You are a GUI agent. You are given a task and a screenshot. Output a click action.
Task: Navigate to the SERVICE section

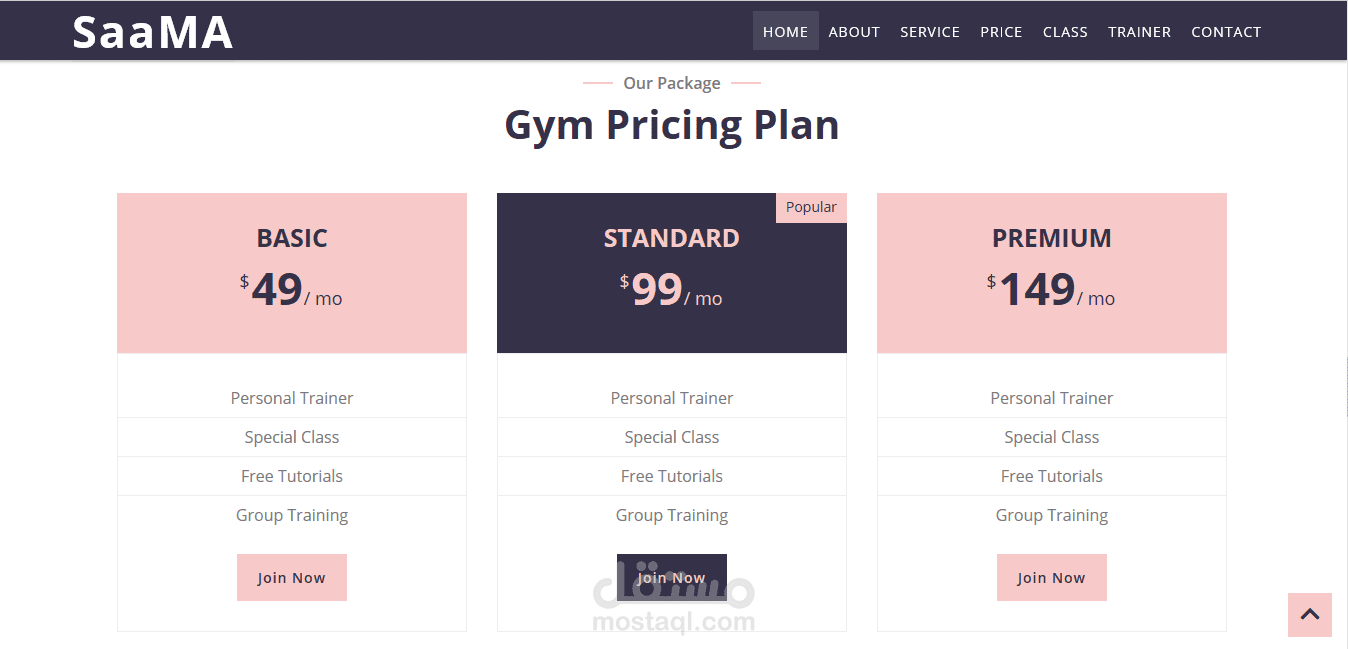tap(929, 32)
